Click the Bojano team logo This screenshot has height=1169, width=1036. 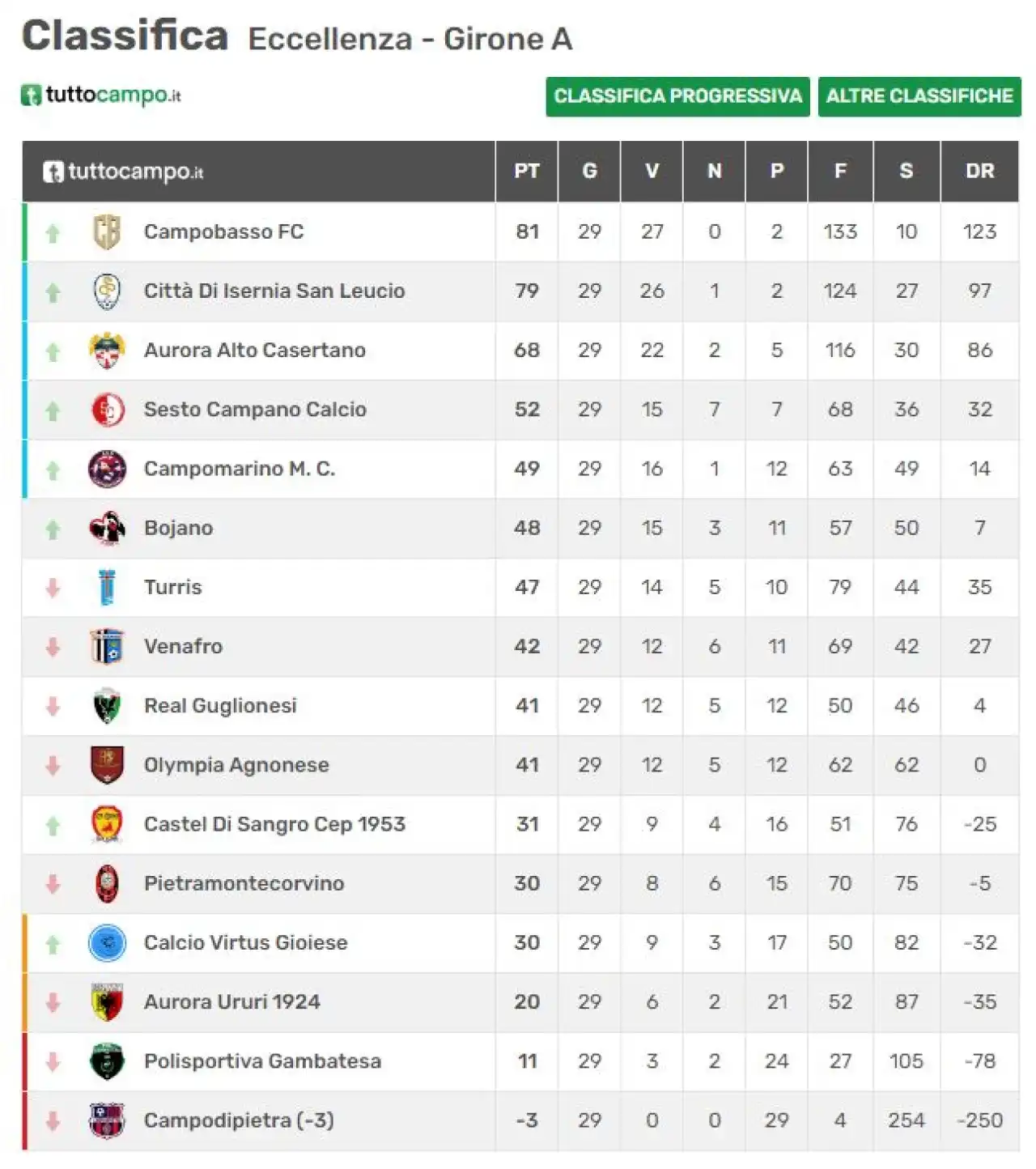(x=107, y=528)
